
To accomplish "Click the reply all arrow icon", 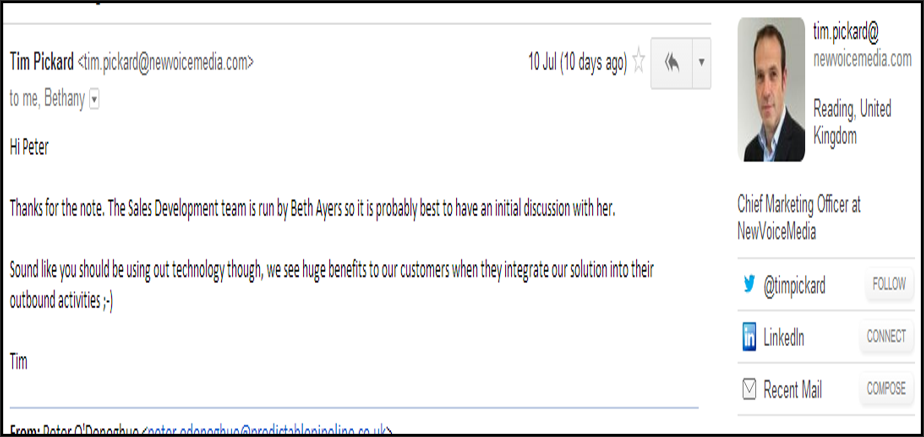I will pos(671,63).
